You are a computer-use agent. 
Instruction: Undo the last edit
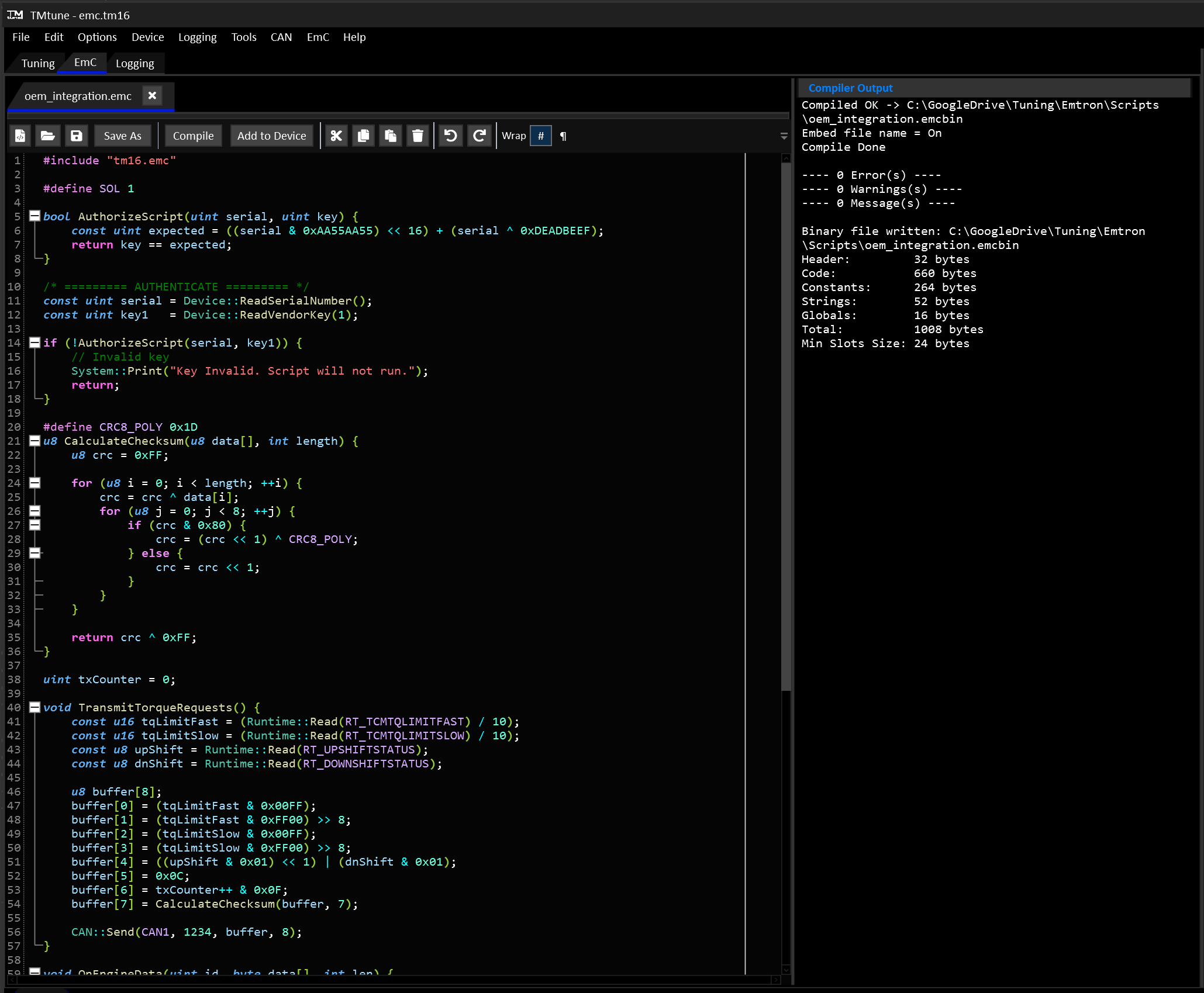coord(450,136)
